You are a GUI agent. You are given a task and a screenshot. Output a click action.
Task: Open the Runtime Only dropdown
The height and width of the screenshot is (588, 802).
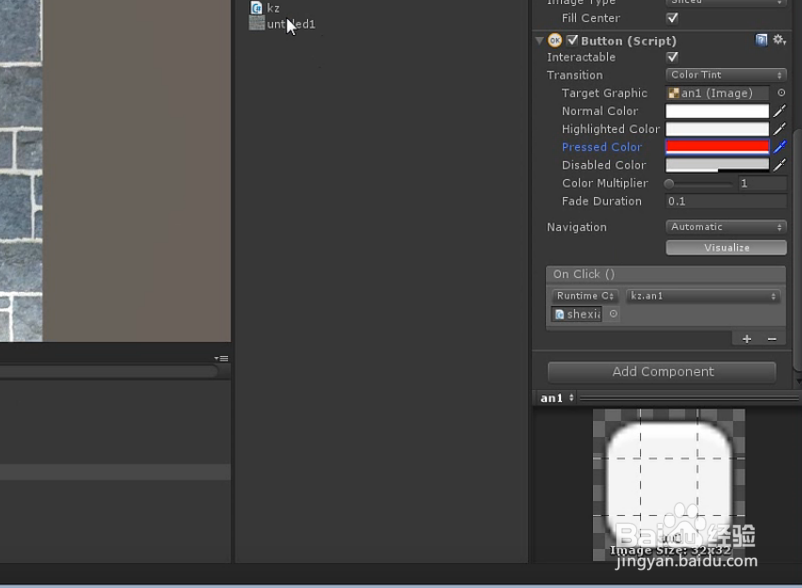585,296
